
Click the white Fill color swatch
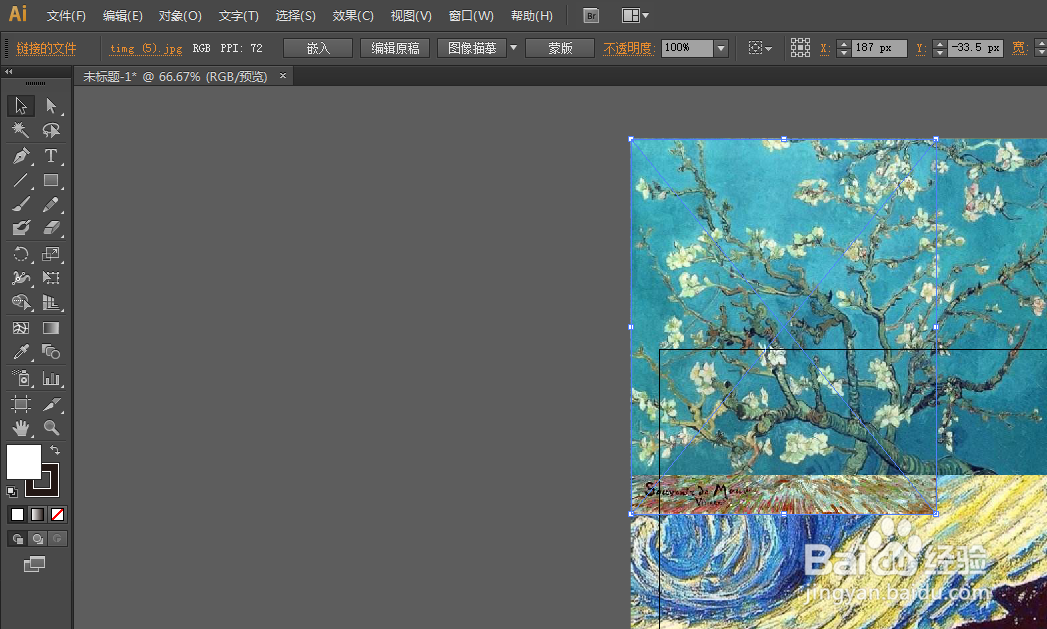click(23, 461)
